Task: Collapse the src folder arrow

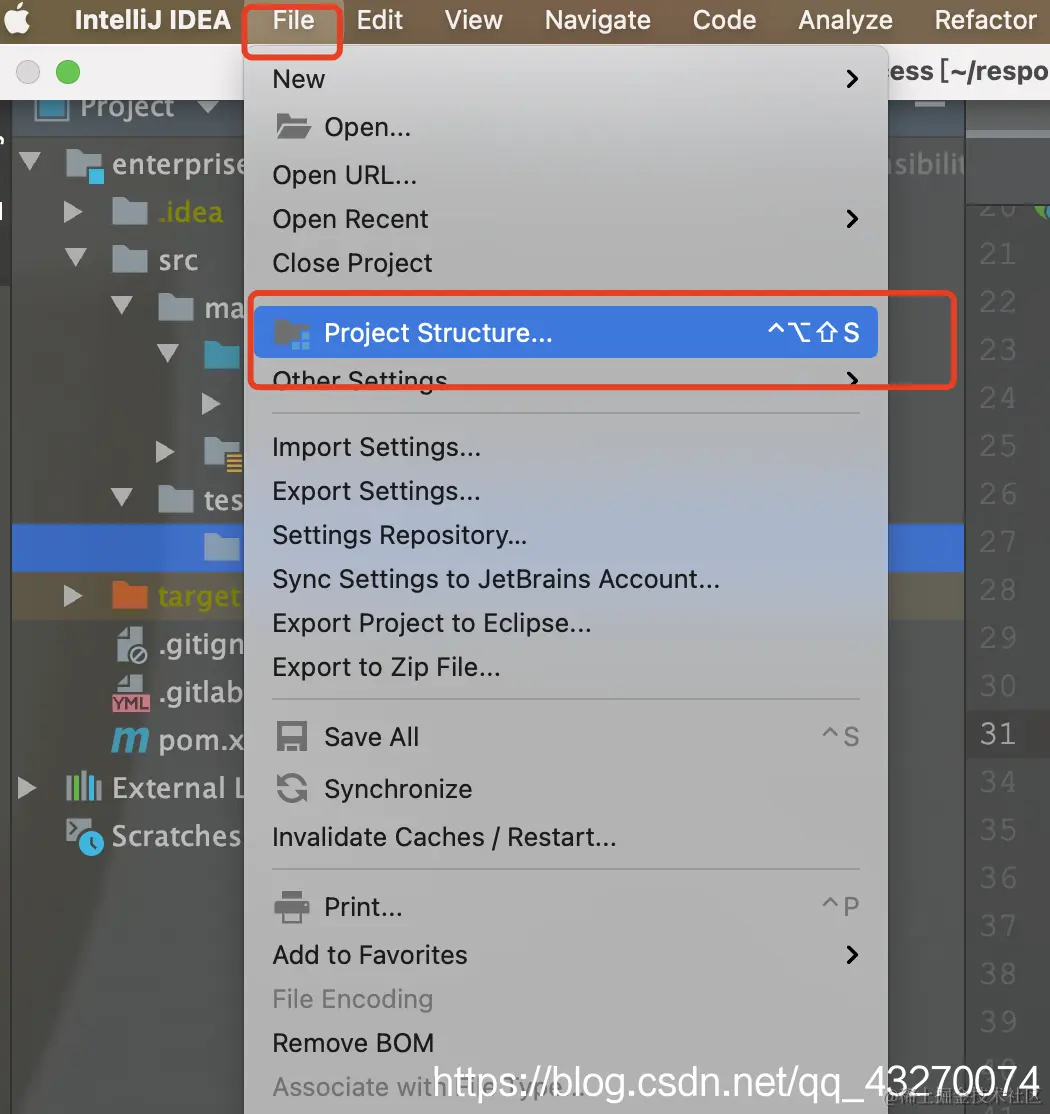Action: (76, 257)
